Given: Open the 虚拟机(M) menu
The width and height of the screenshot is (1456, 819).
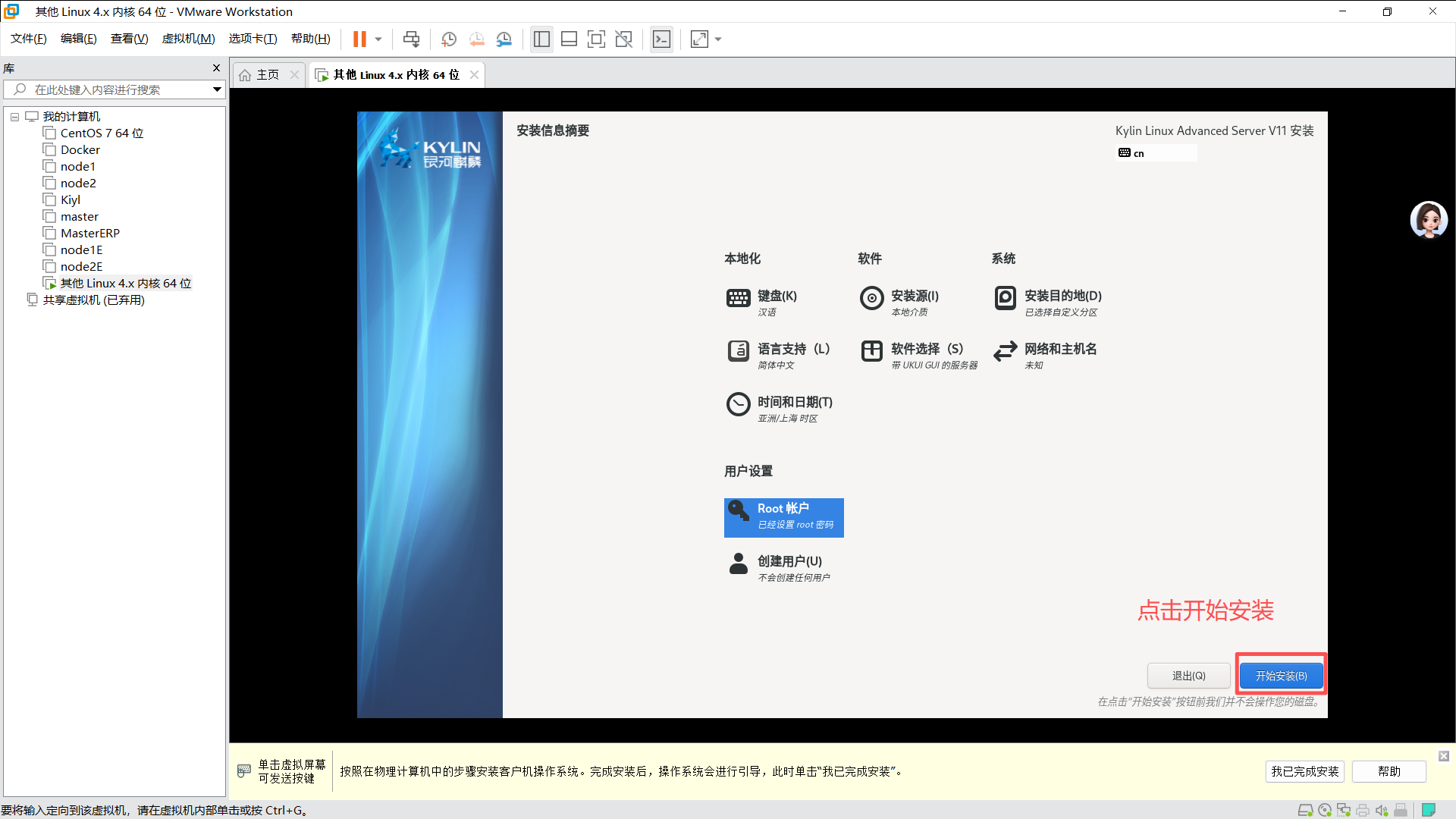Looking at the screenshot, I should coord(188,39).
